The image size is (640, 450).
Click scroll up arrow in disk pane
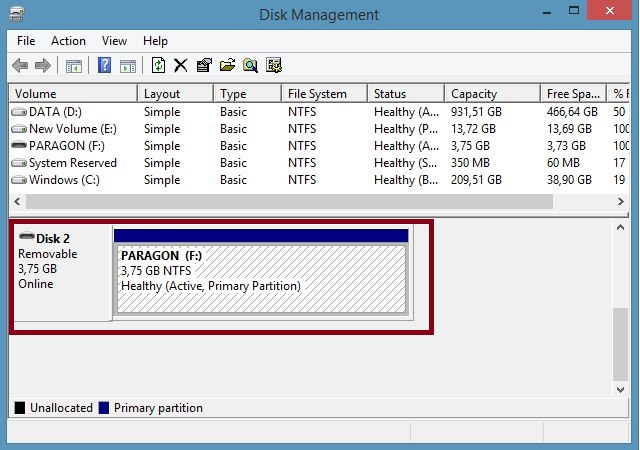click(x=620, y=228)
